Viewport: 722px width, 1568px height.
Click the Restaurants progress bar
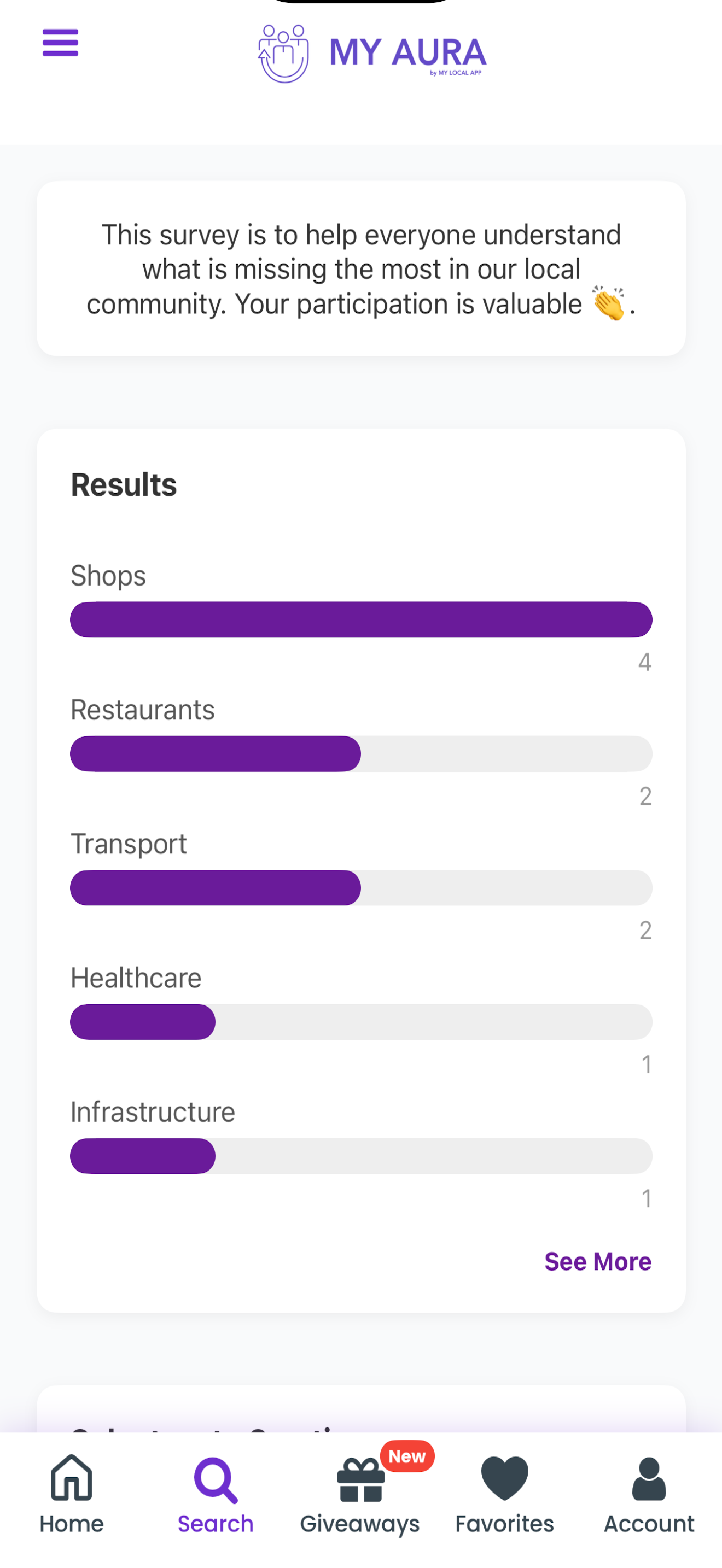click(x=361, y=753)
